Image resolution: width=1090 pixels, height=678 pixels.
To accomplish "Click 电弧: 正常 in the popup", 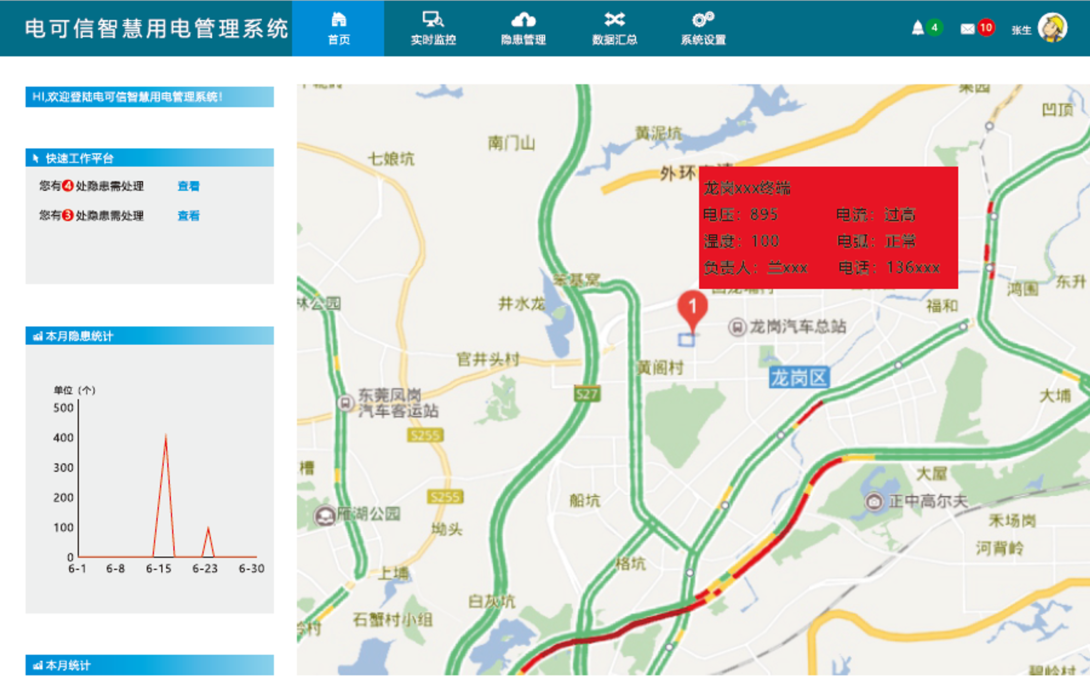I will point(875,241).
